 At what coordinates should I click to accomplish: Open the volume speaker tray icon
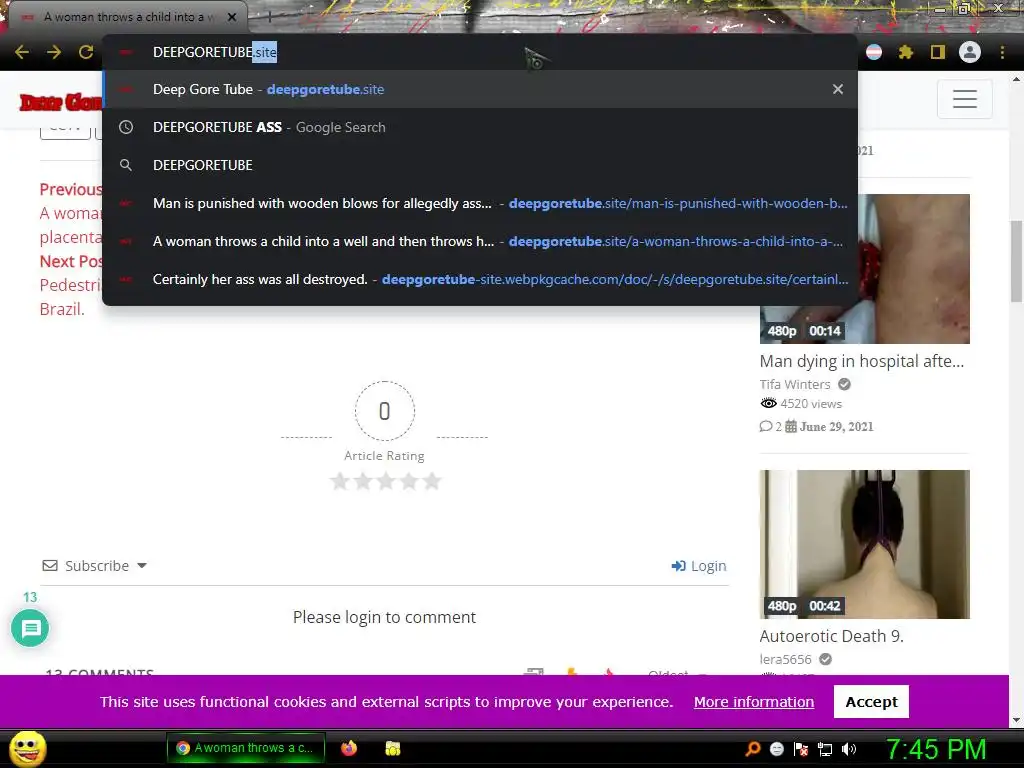(x=849, y=749)
